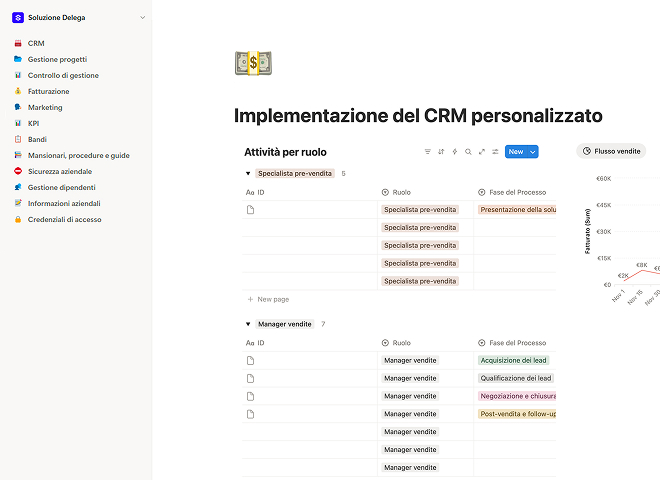
Task: Collapse the Manager vendite group
Action: (248, 324)
